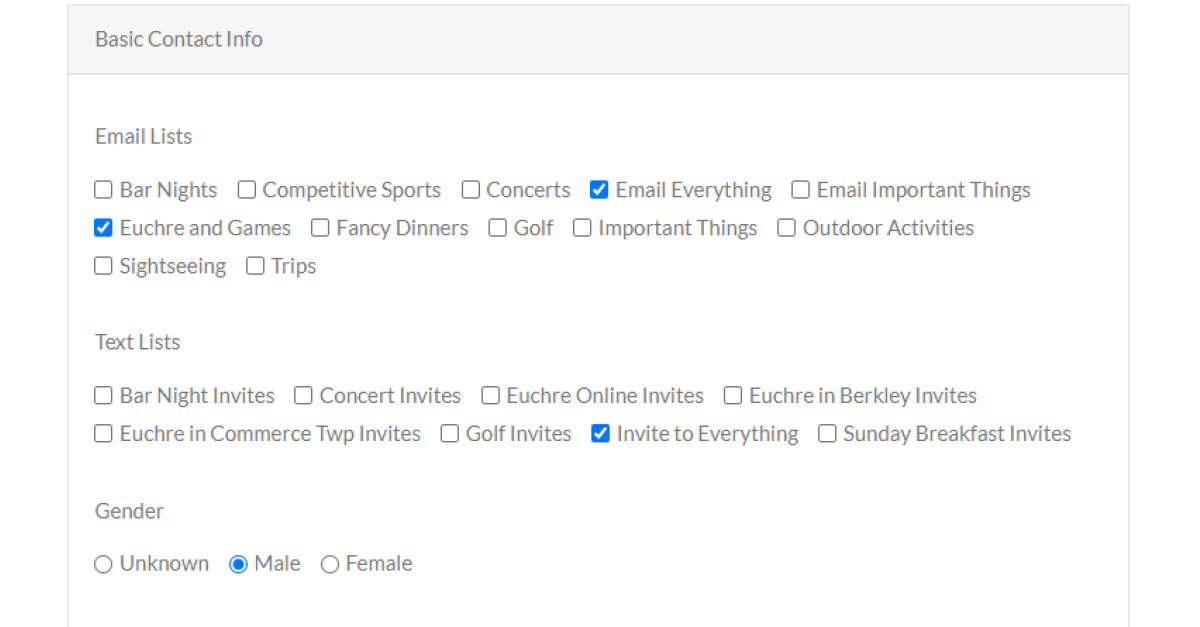Screen dimensions: 1200x627
Task: Uncheck Invite to Everything option
Action: [x=601, y=434]
